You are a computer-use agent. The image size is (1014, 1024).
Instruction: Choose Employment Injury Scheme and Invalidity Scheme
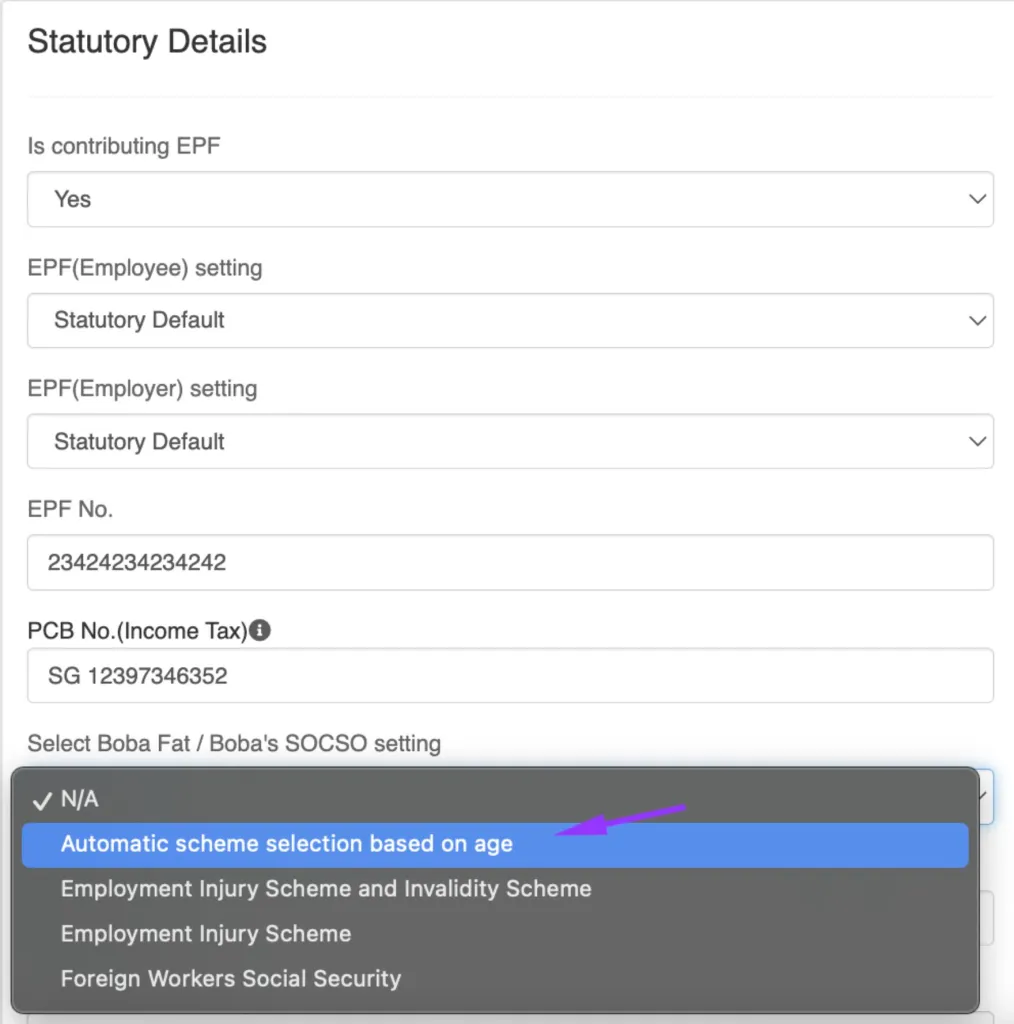[x=326, y=888]
